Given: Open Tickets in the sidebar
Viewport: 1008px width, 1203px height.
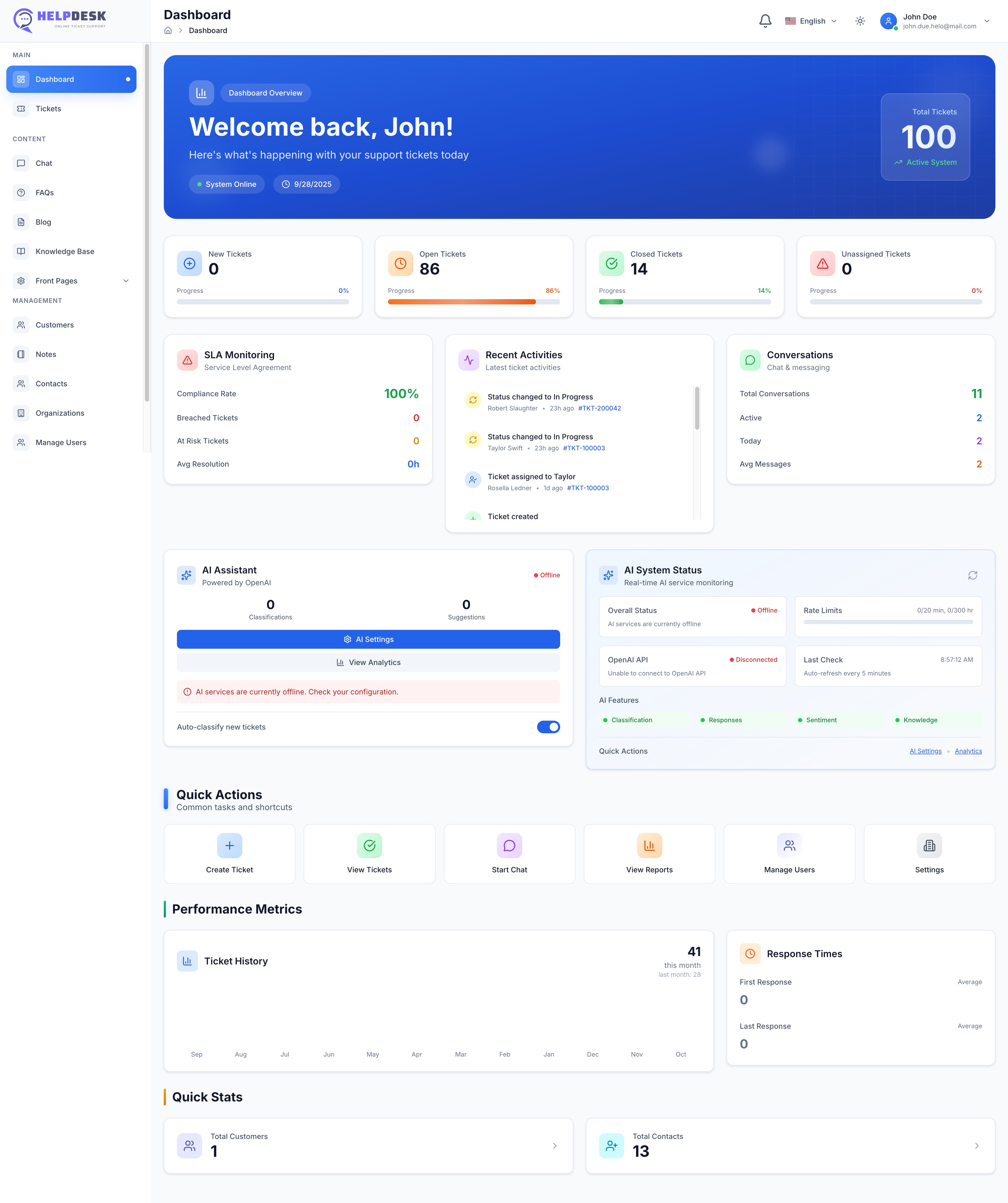Looking at the screenshot, I should point(48,109).
